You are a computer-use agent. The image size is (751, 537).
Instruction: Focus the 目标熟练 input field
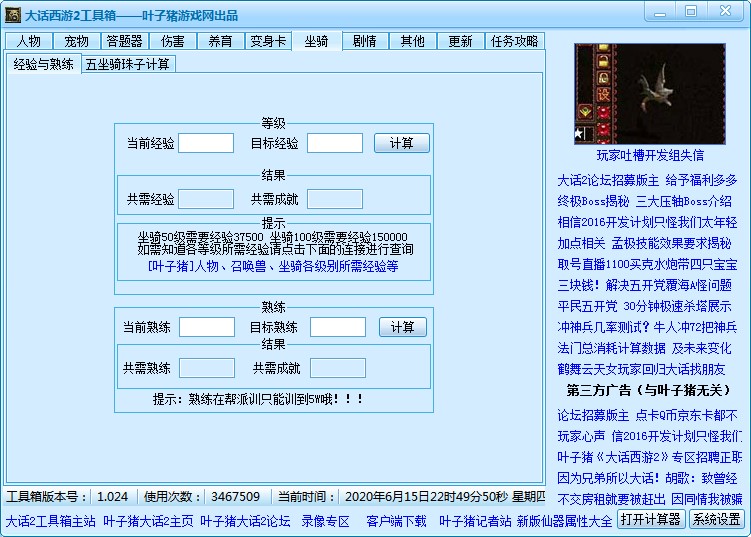click(338, 327)
